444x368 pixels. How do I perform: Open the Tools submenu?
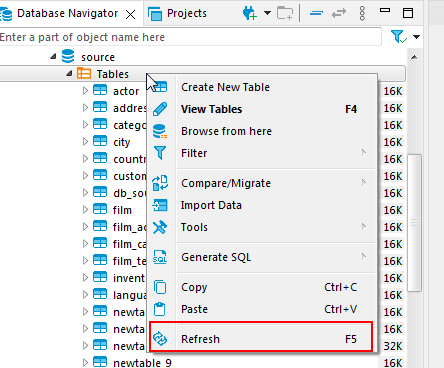pyautogui.click(x=262, y=227)
